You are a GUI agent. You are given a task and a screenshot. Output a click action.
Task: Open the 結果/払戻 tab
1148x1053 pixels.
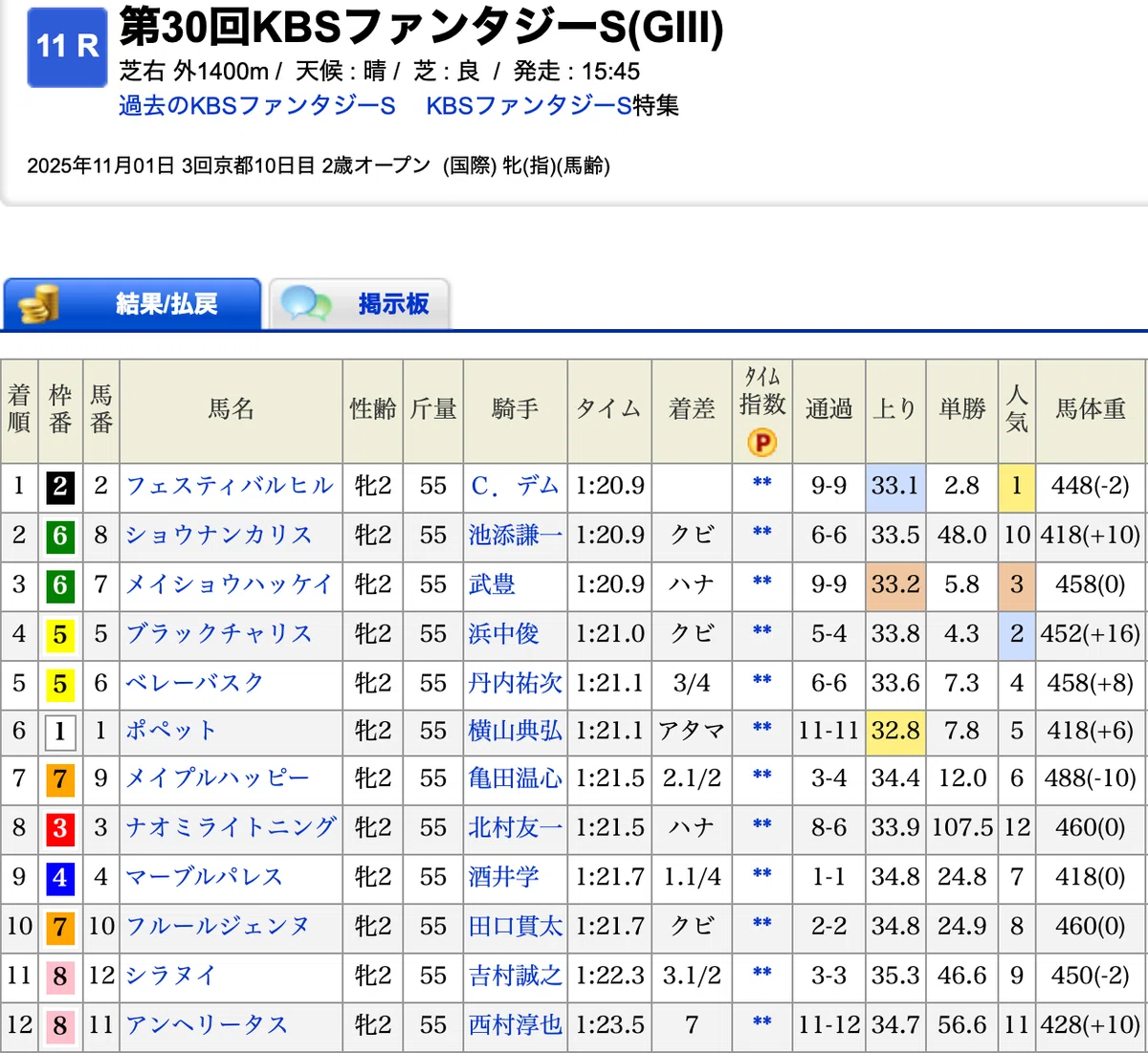132,304
